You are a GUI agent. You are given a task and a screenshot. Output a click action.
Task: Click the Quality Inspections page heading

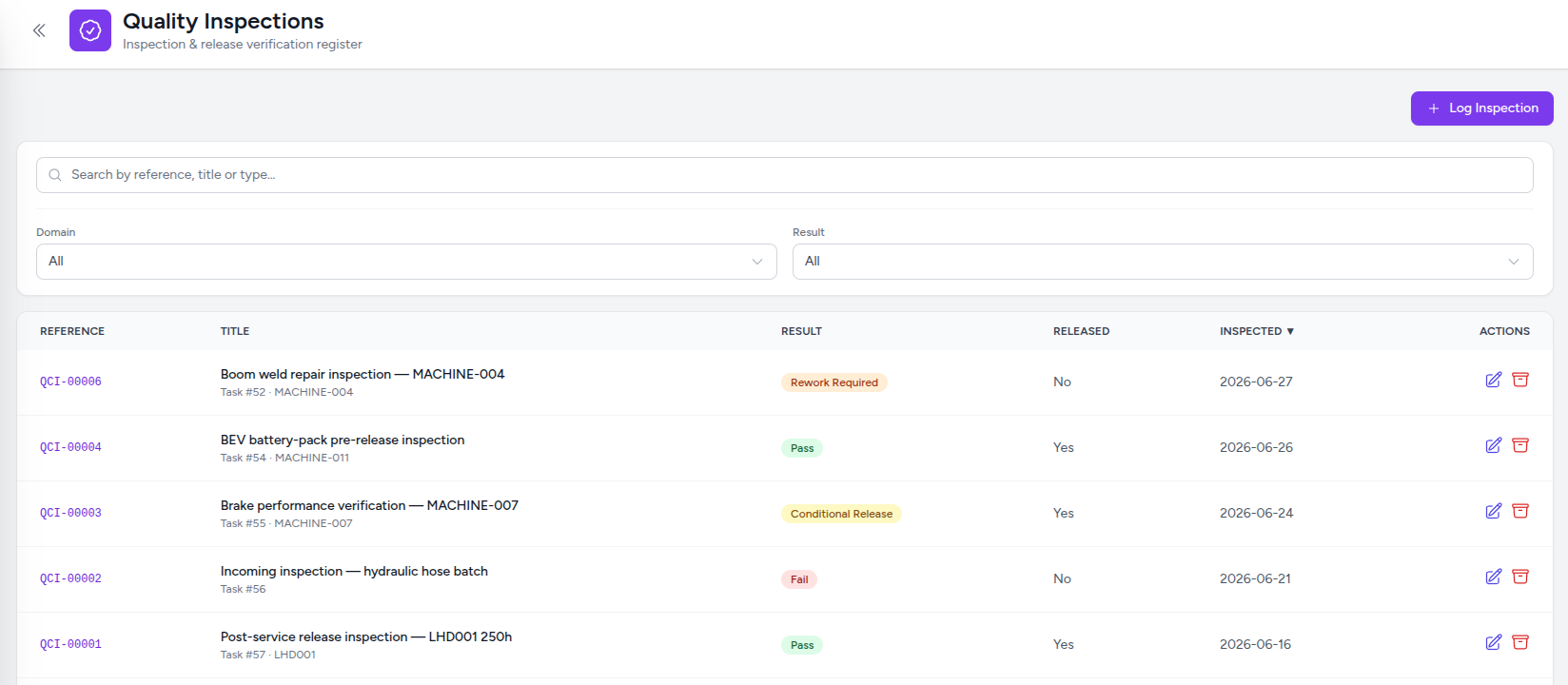(224, 21)
